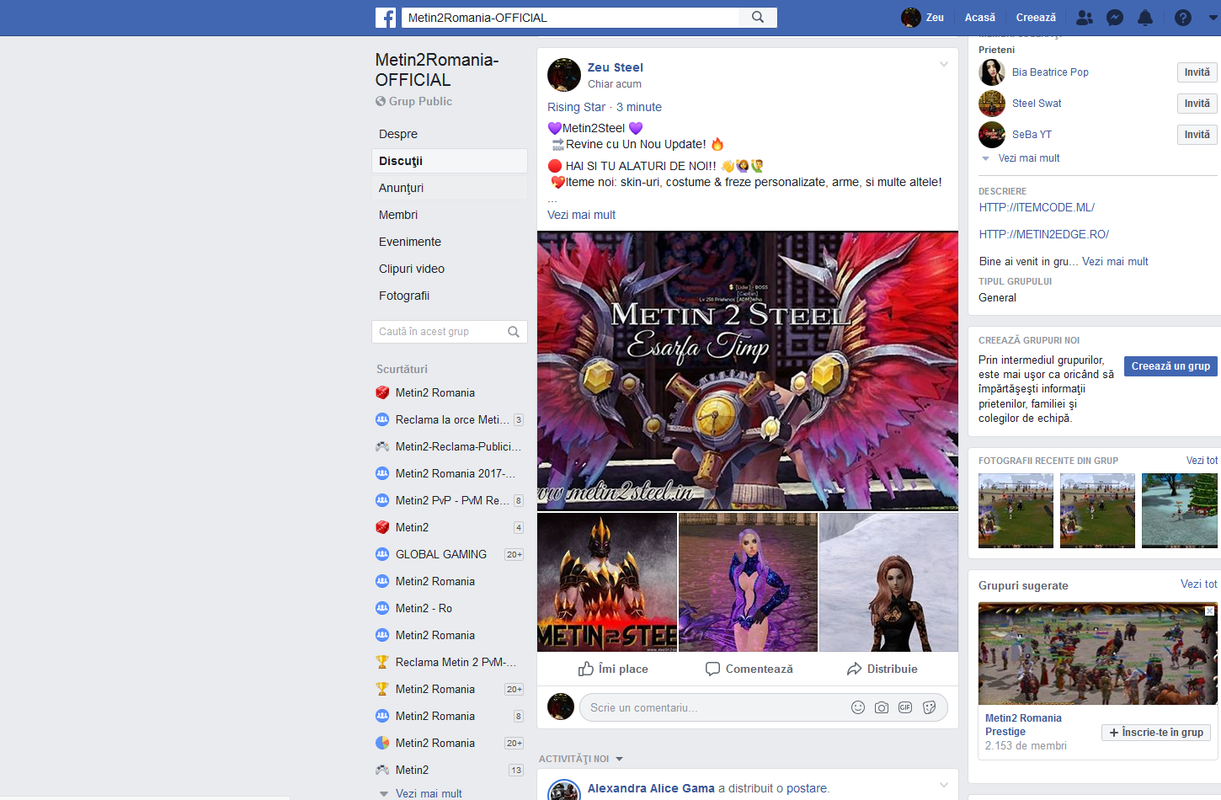The image size is (1221, 800).
Task: Open the account dropdown arrow in top bar
Action: (x=1213, y=18)
